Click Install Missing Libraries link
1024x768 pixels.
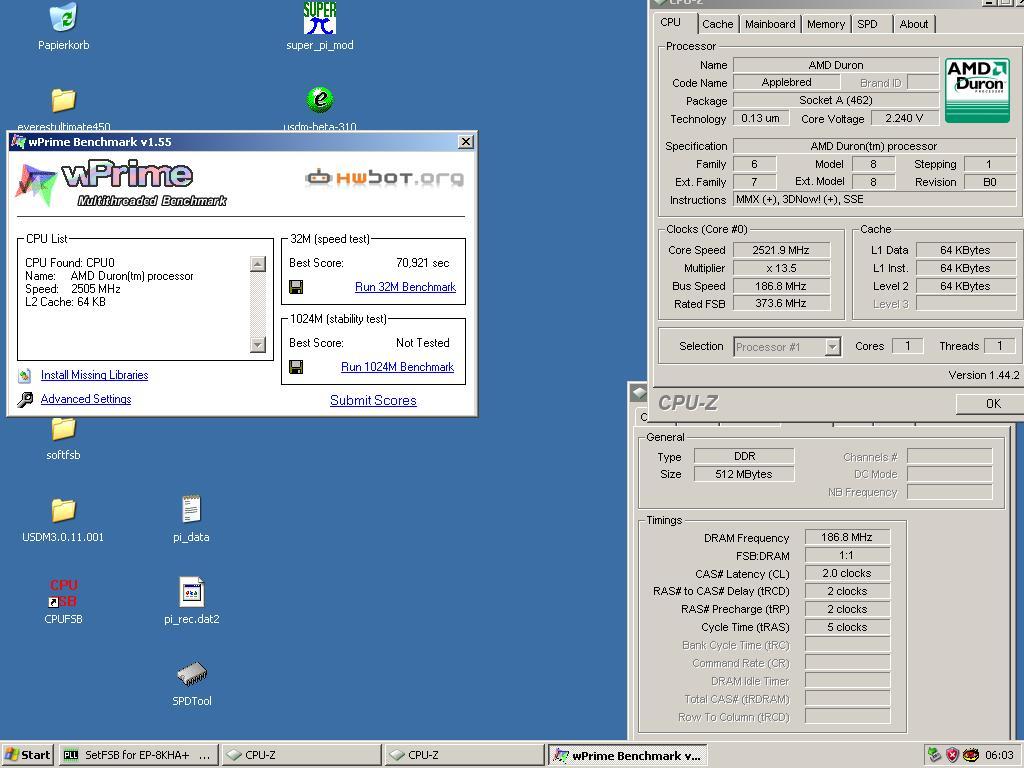pos(94,375)
